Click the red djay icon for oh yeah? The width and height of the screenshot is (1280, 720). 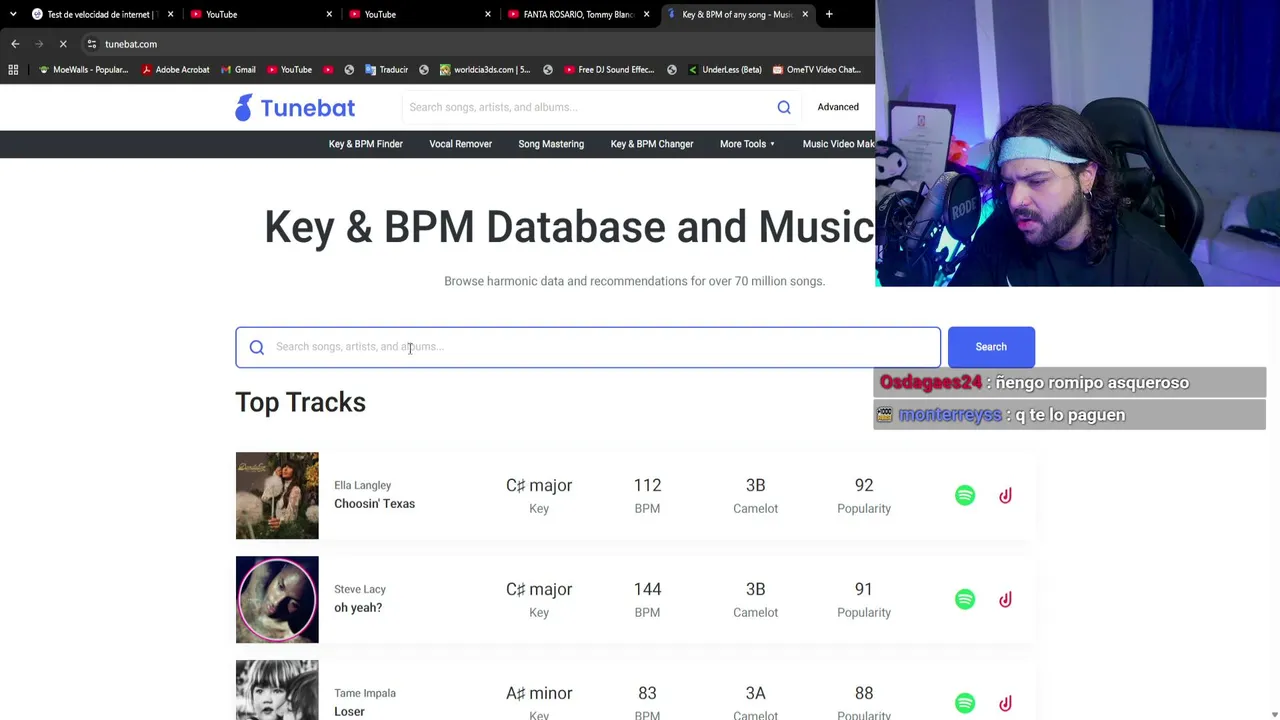pyautogui.click(x=1005, y=600)
